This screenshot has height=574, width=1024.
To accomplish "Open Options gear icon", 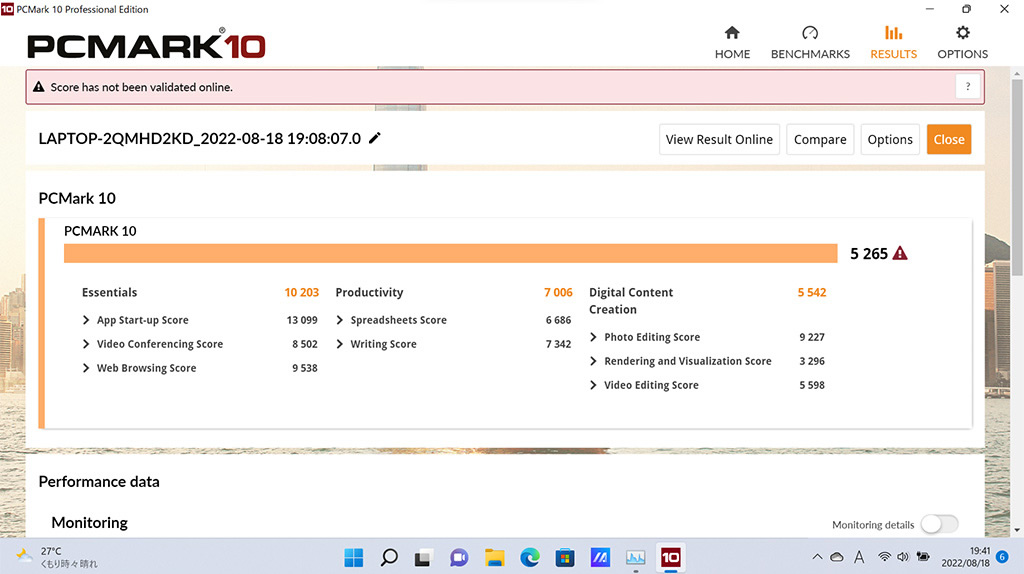I will [963, 33].
